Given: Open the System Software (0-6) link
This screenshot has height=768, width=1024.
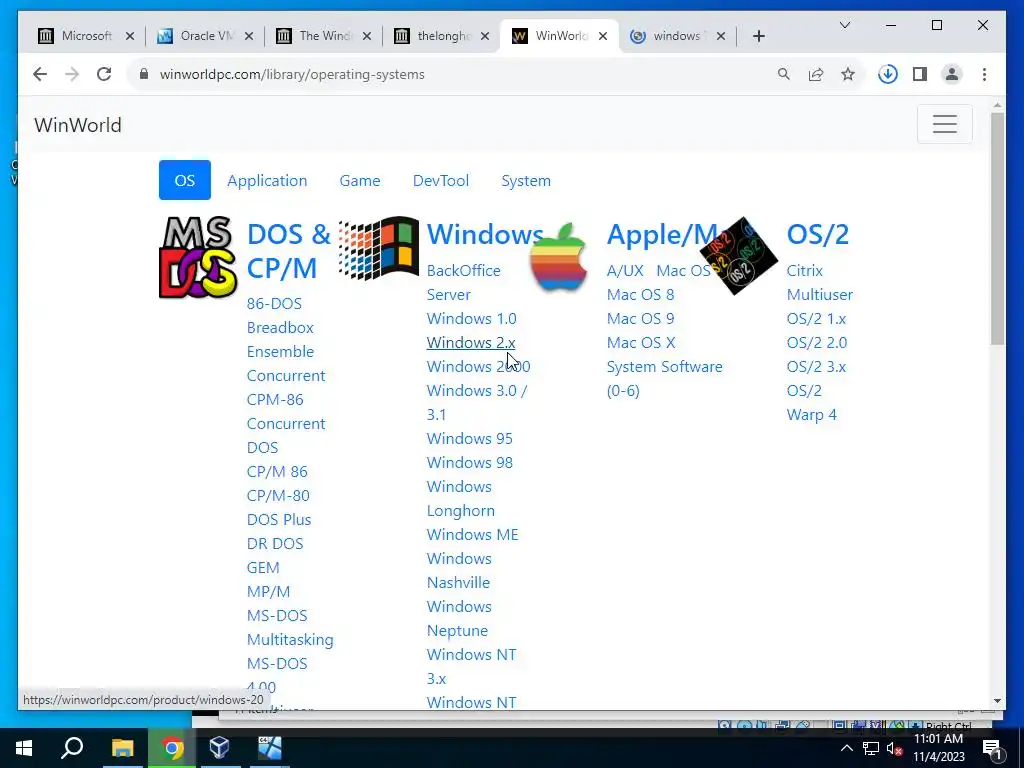Looking at the screenshot, I should tap(664, 379).
